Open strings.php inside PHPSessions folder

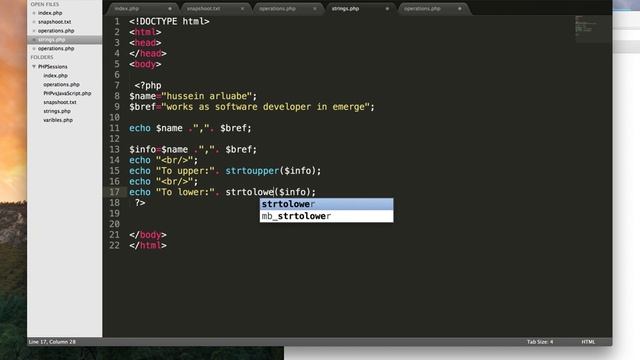click(x=57, y=111)
